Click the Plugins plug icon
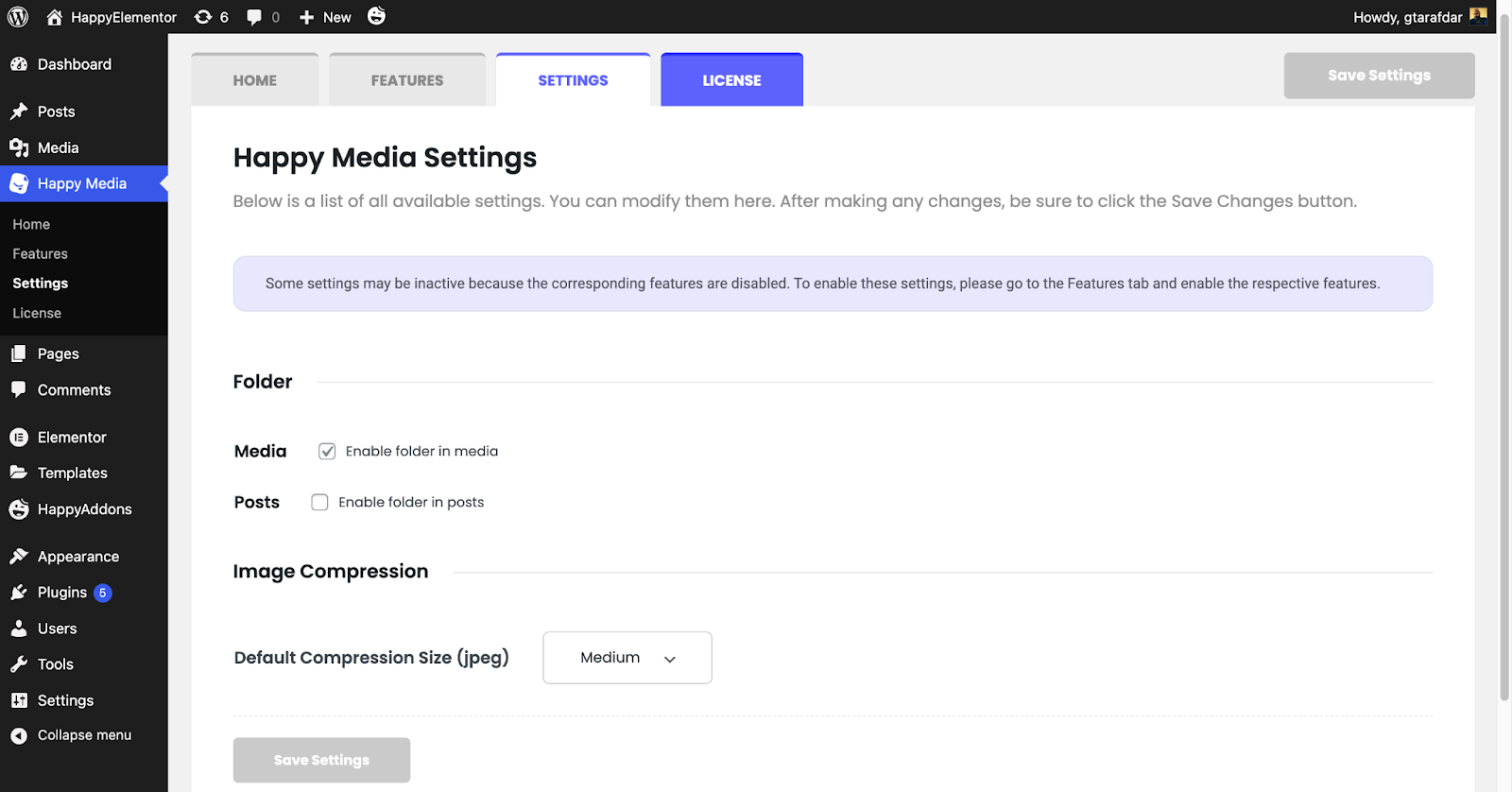This screenshot has height=792, width=1512. [19, 593]
